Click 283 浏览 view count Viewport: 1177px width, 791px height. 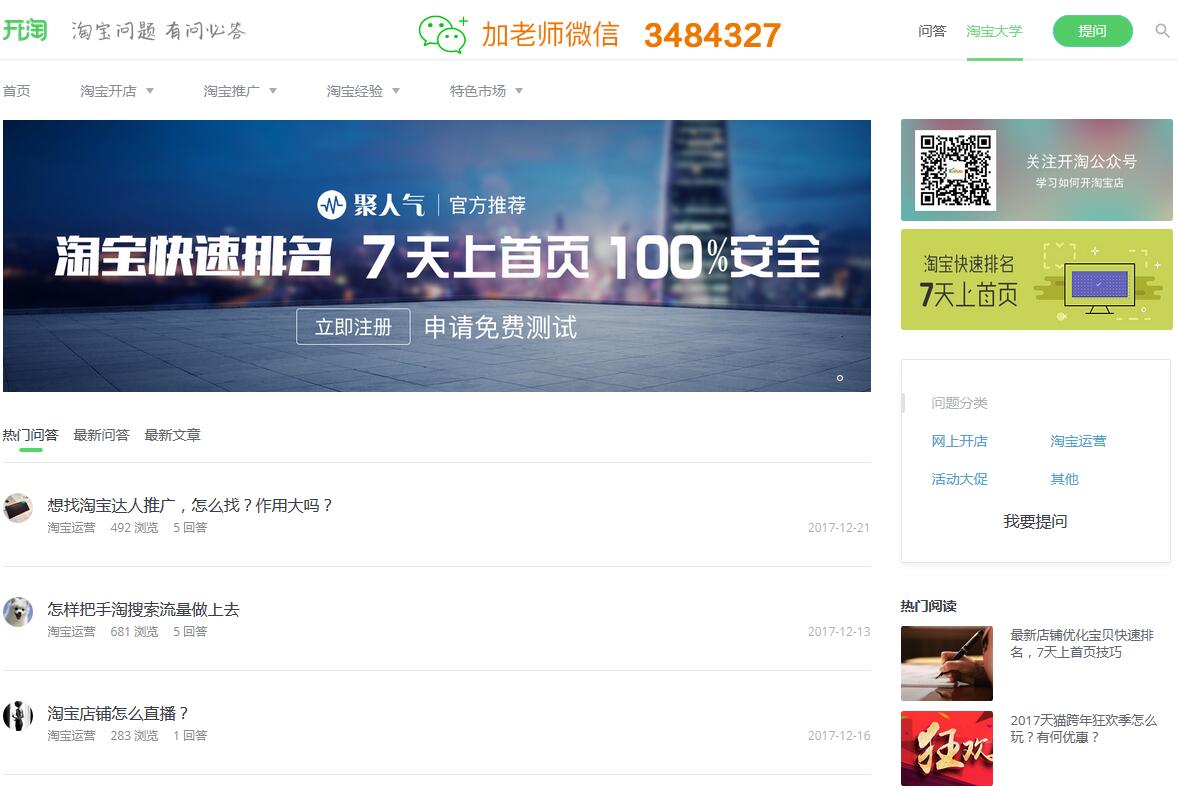[x=134, y=735]
